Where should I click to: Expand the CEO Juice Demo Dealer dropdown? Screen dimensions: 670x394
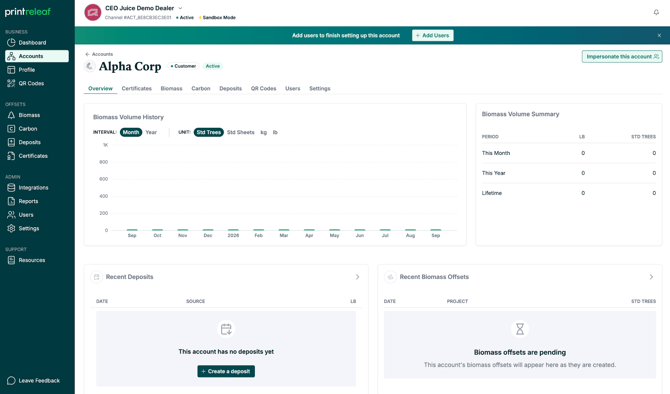click(x=180, y=8)
